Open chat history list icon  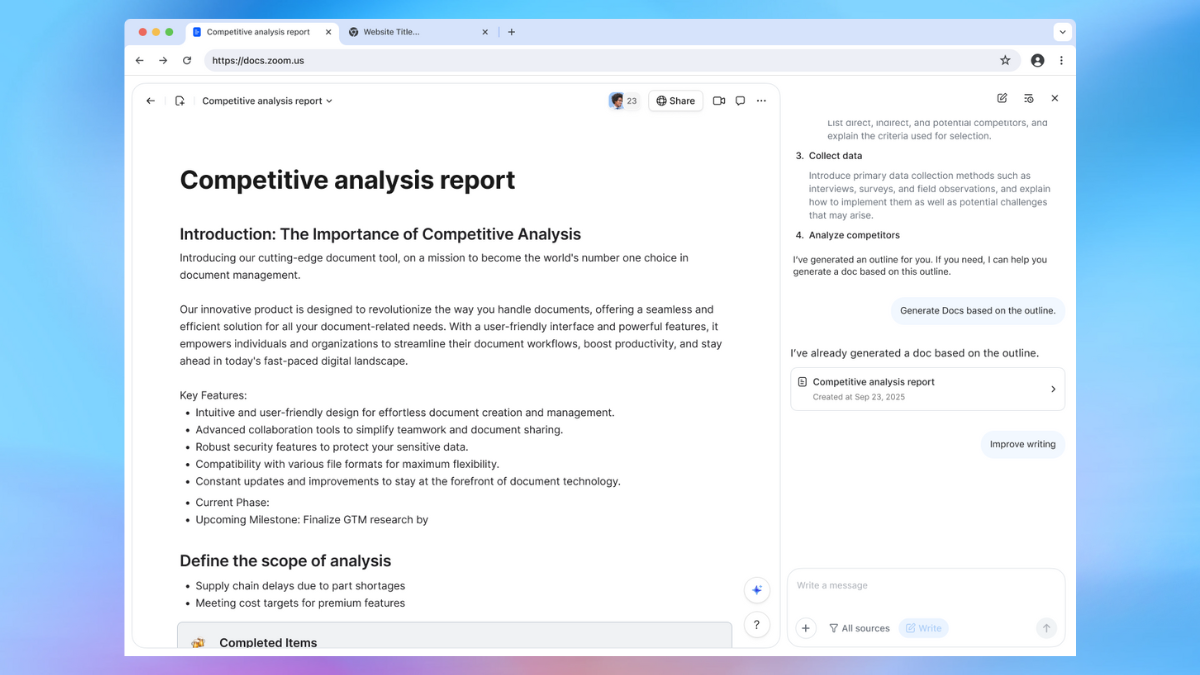pos(1028,98)
